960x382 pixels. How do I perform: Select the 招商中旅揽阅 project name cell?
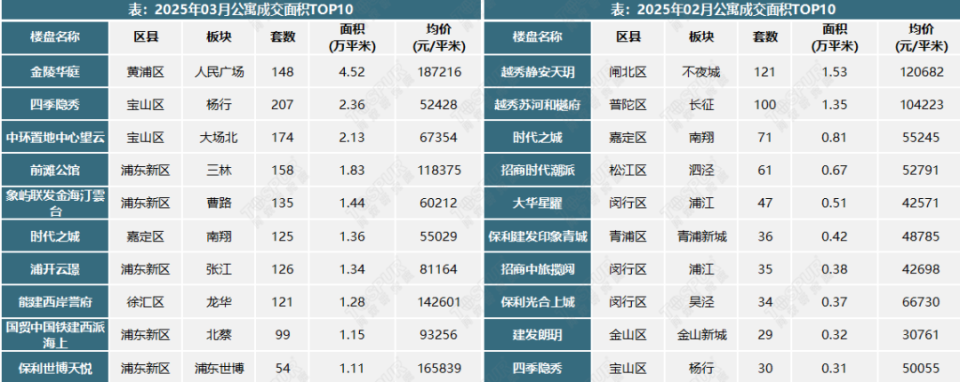(538, 269)
